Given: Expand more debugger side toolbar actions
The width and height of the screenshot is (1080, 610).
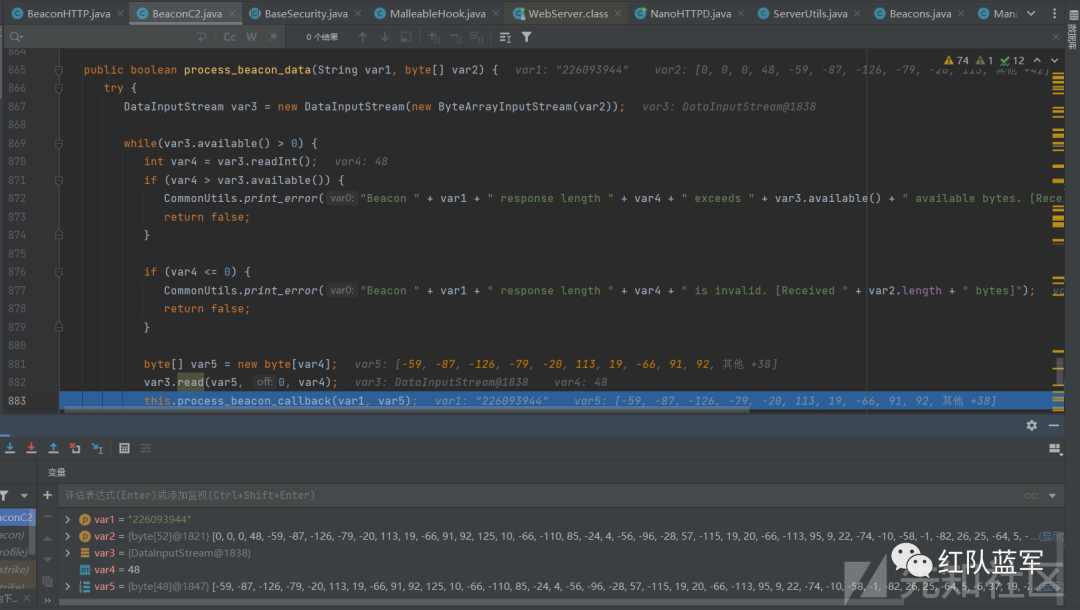Looking at the screenshot, I should click(x=47, y=600).
